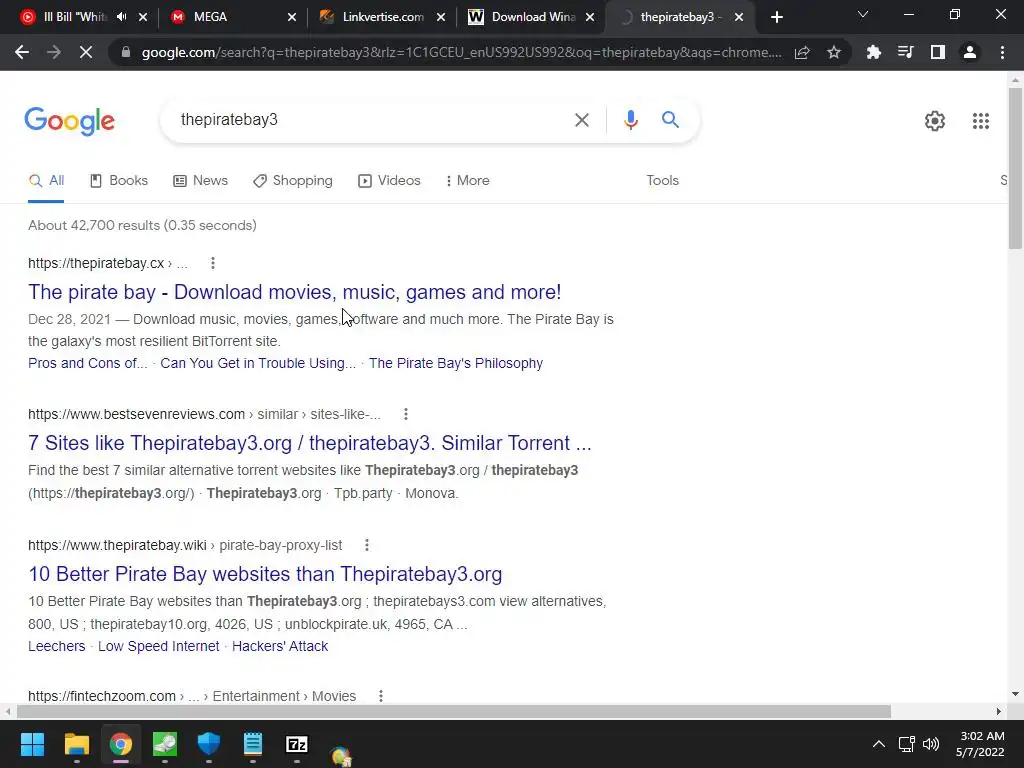Open 7 Sites like Thepiratebay3.org result
This screenshot has height=768, width=1024.
310,443
